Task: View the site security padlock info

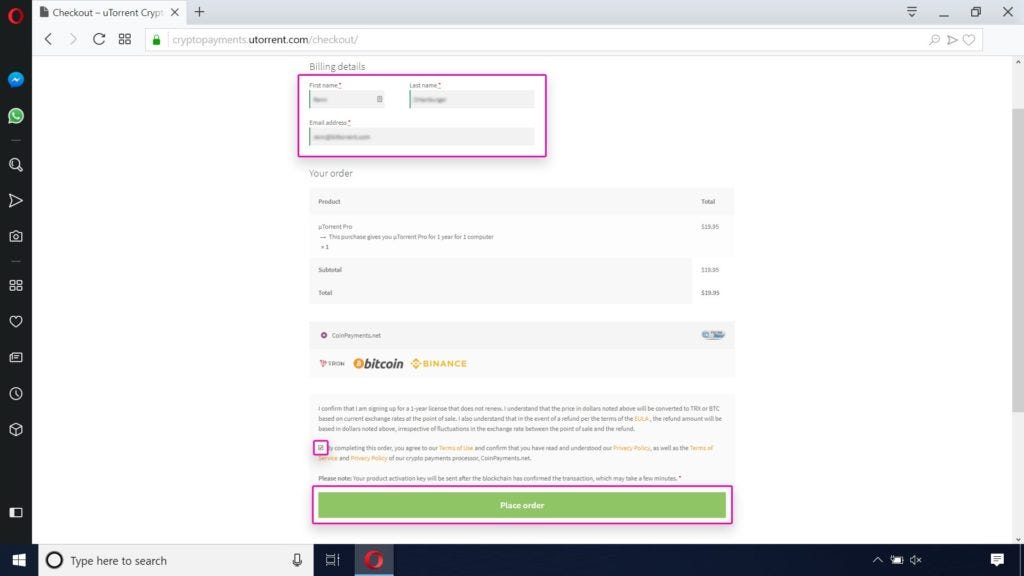Action: coord(156,40)
